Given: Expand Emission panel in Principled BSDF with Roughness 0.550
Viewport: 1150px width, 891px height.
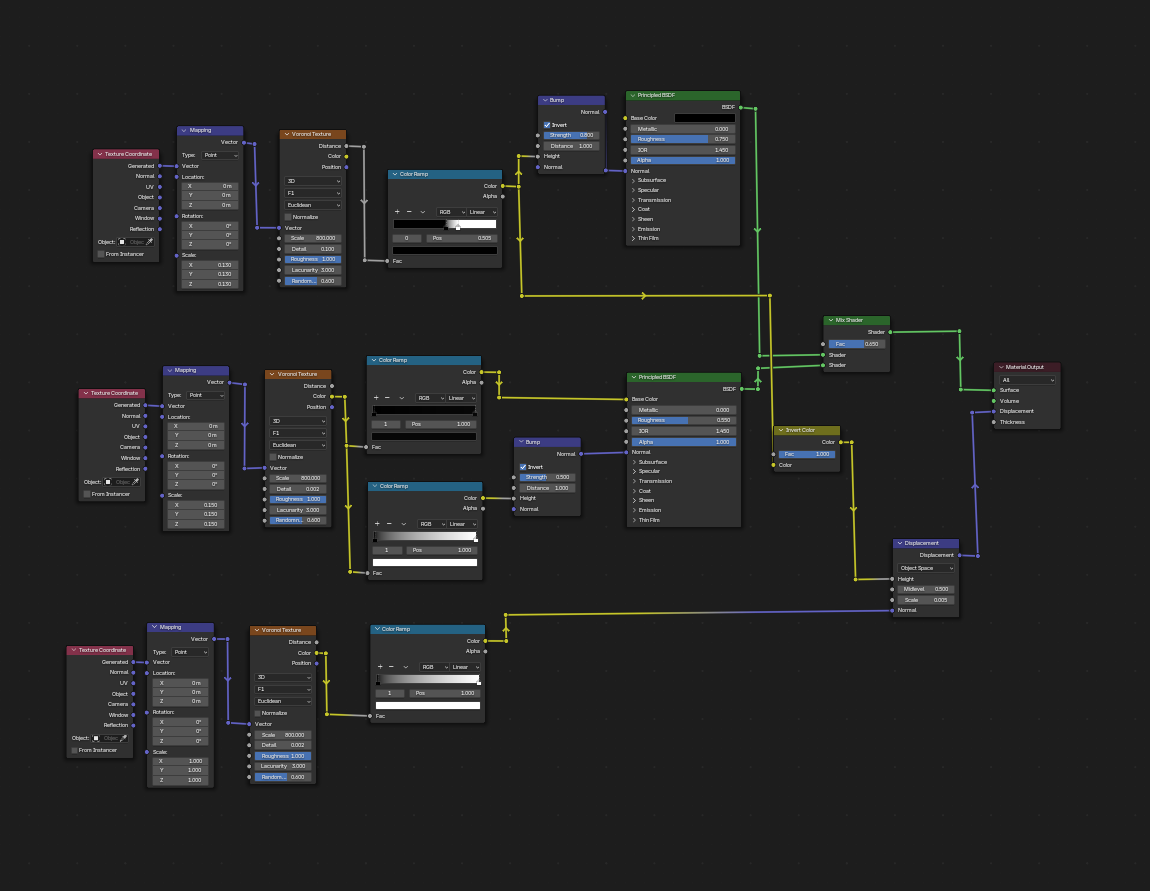Looking at the screenshot, I should (635, 510).
